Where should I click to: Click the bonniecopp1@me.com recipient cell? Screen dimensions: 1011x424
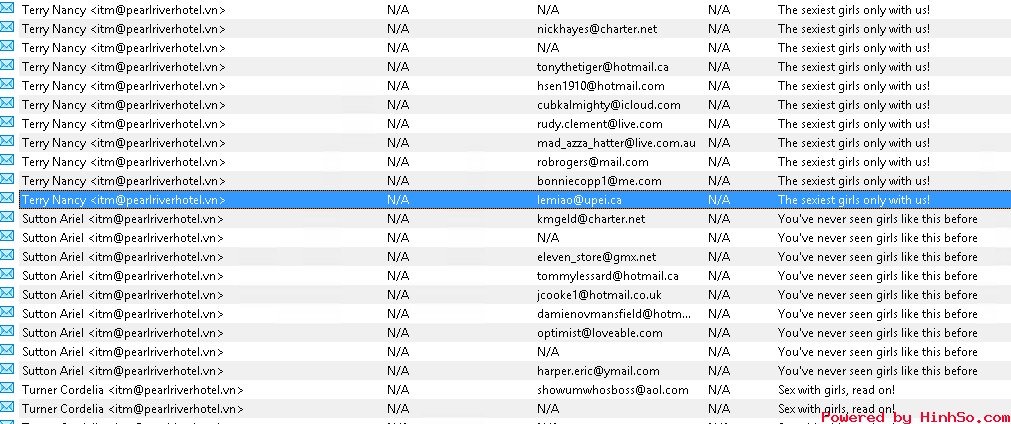click(599, 181)
